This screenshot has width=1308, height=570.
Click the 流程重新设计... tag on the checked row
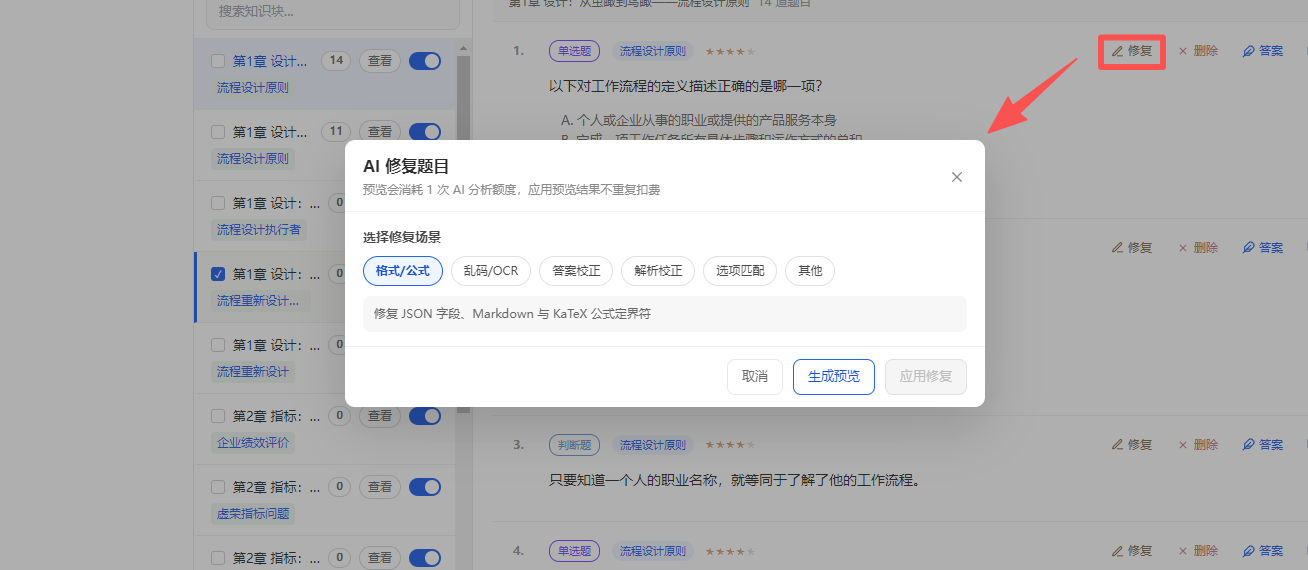tap(258, 300)
